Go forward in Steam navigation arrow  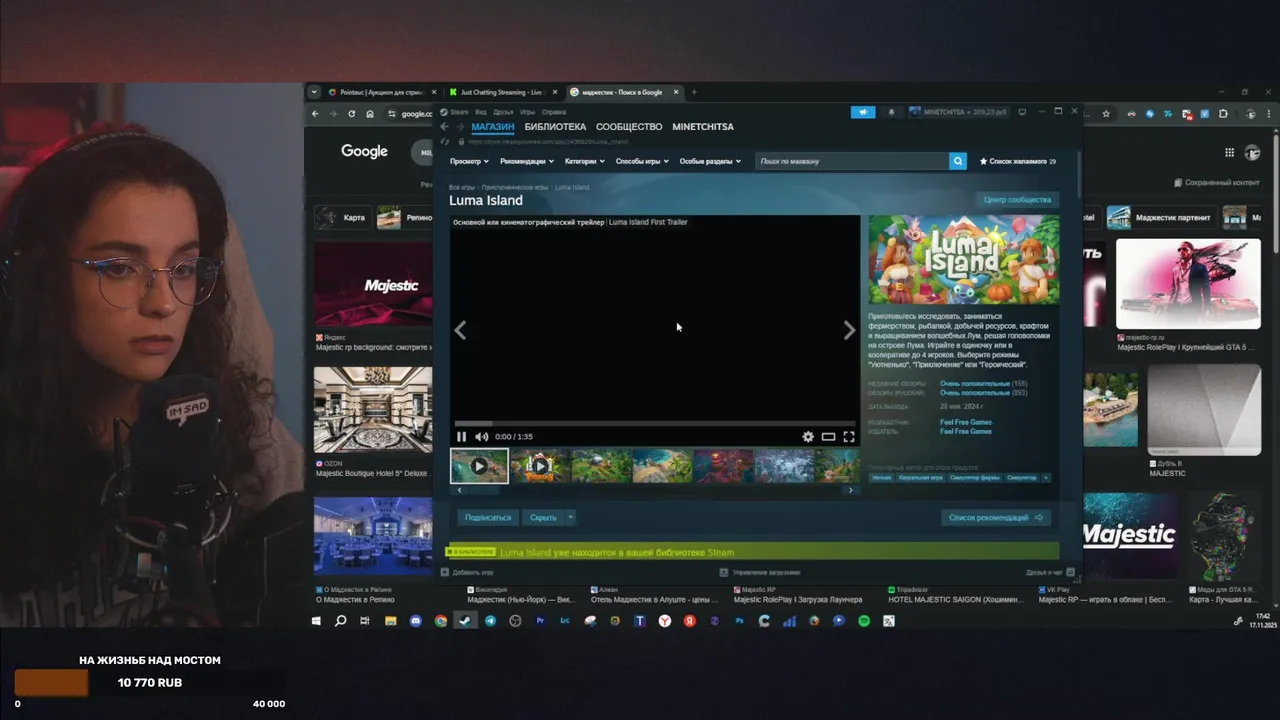(x=461, y=127)
